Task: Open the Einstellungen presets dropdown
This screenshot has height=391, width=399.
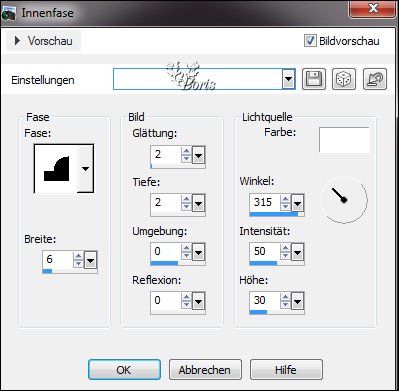Action: point(288,79)
